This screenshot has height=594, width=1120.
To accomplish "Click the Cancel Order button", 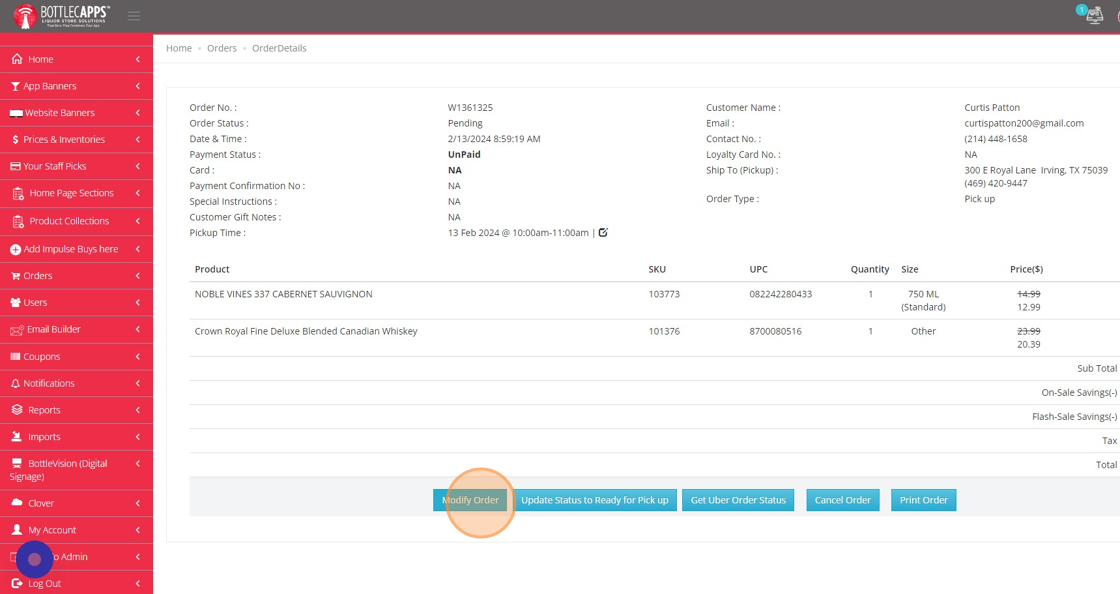I will coord(843,500).
